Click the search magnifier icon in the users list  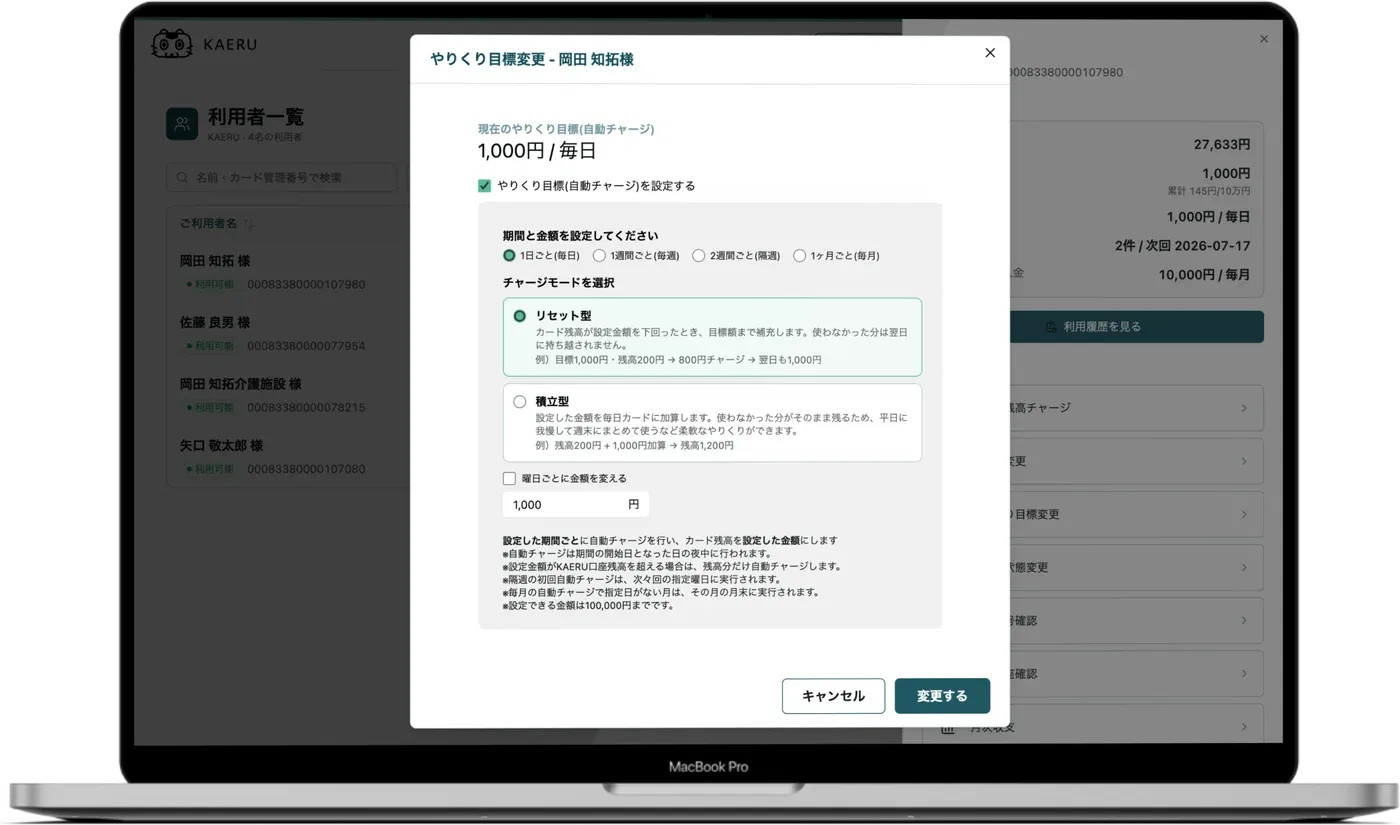(x=182, y=177)
